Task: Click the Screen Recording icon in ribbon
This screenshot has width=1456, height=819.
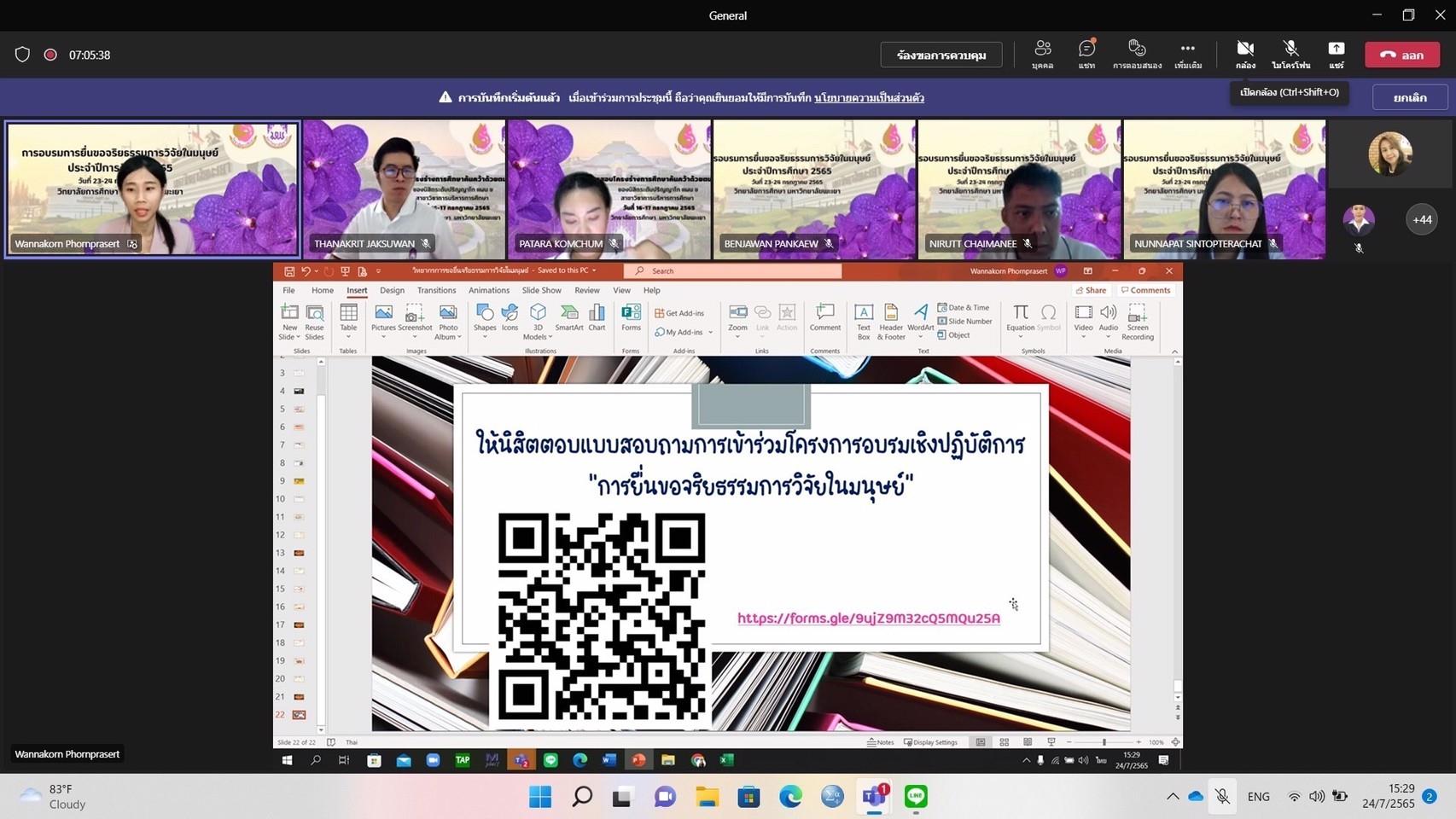Action: tap(1137, 322)
